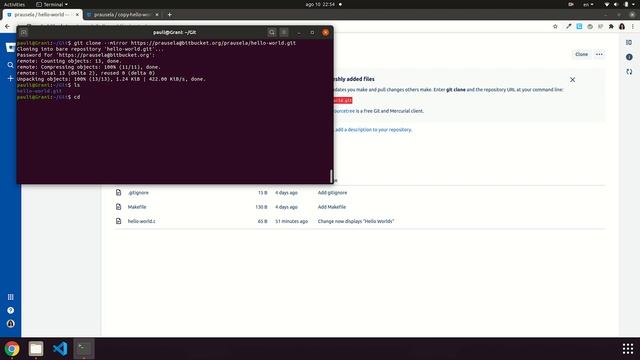Image resolution: width=640 pixels, height=360 pixels.
Task: Open the Hello Worlds commit message link
Action: tap(356, 221)
